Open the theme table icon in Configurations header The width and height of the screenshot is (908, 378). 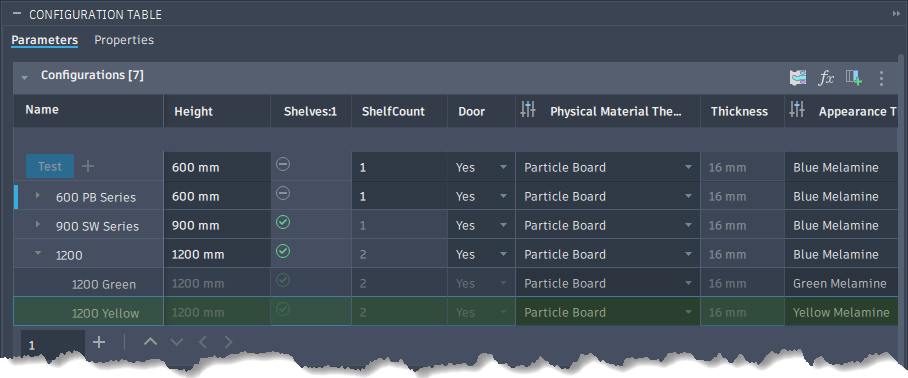tap(799, 78)
